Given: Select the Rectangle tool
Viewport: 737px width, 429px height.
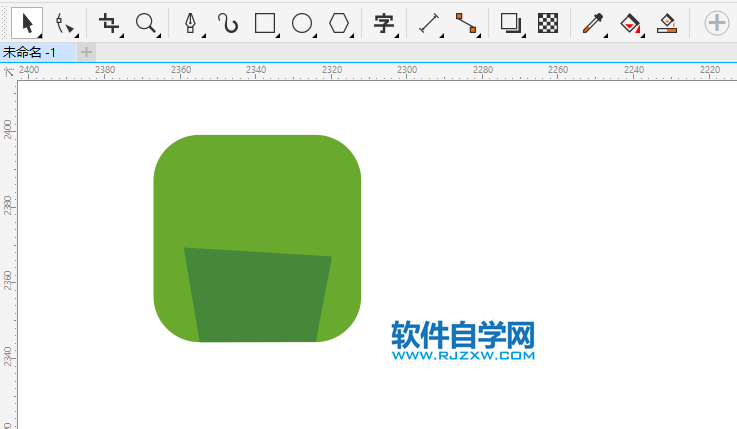Looking at the screenshot, I should coord(265,23).
